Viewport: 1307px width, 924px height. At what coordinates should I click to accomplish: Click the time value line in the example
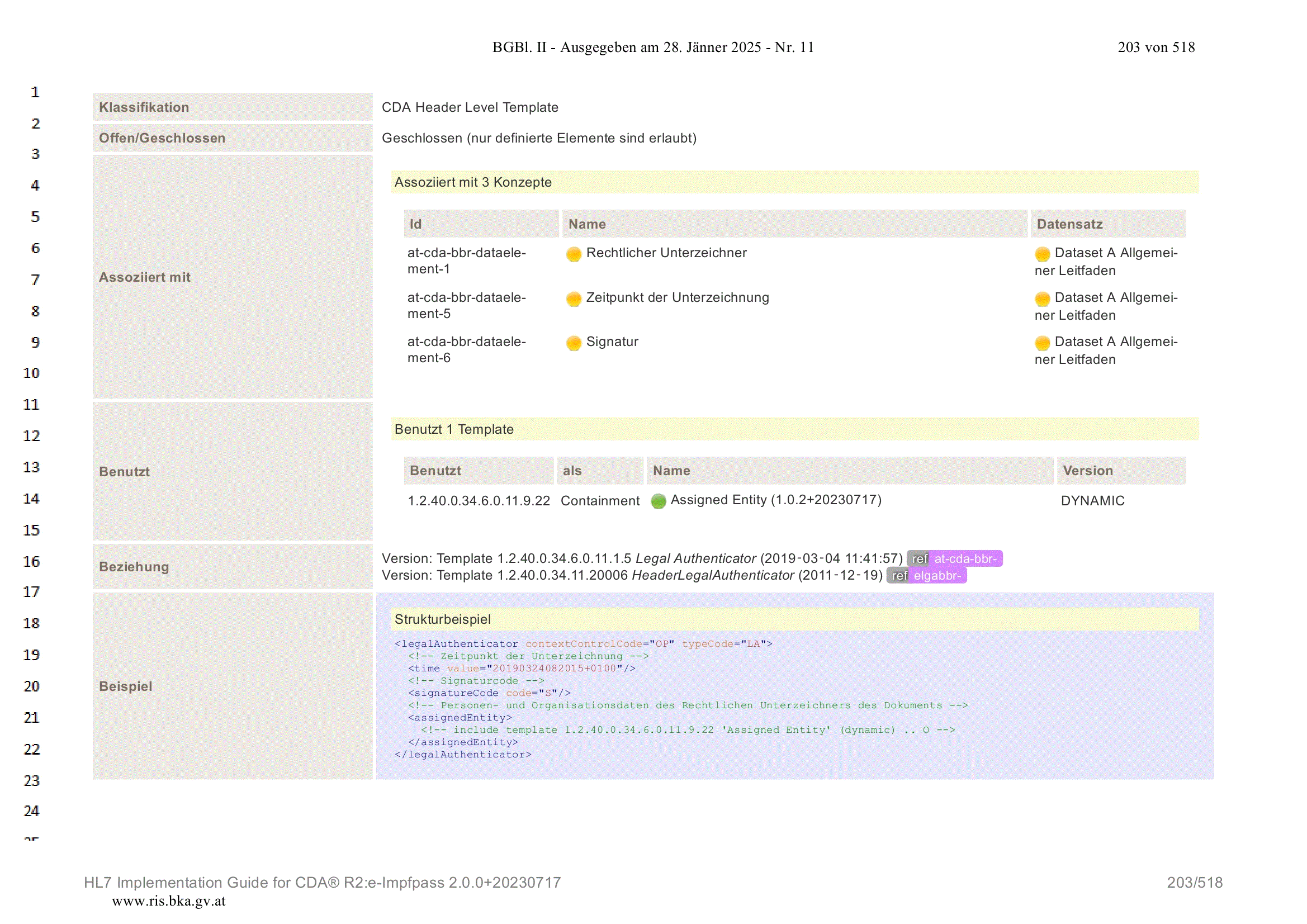[522, 669]
